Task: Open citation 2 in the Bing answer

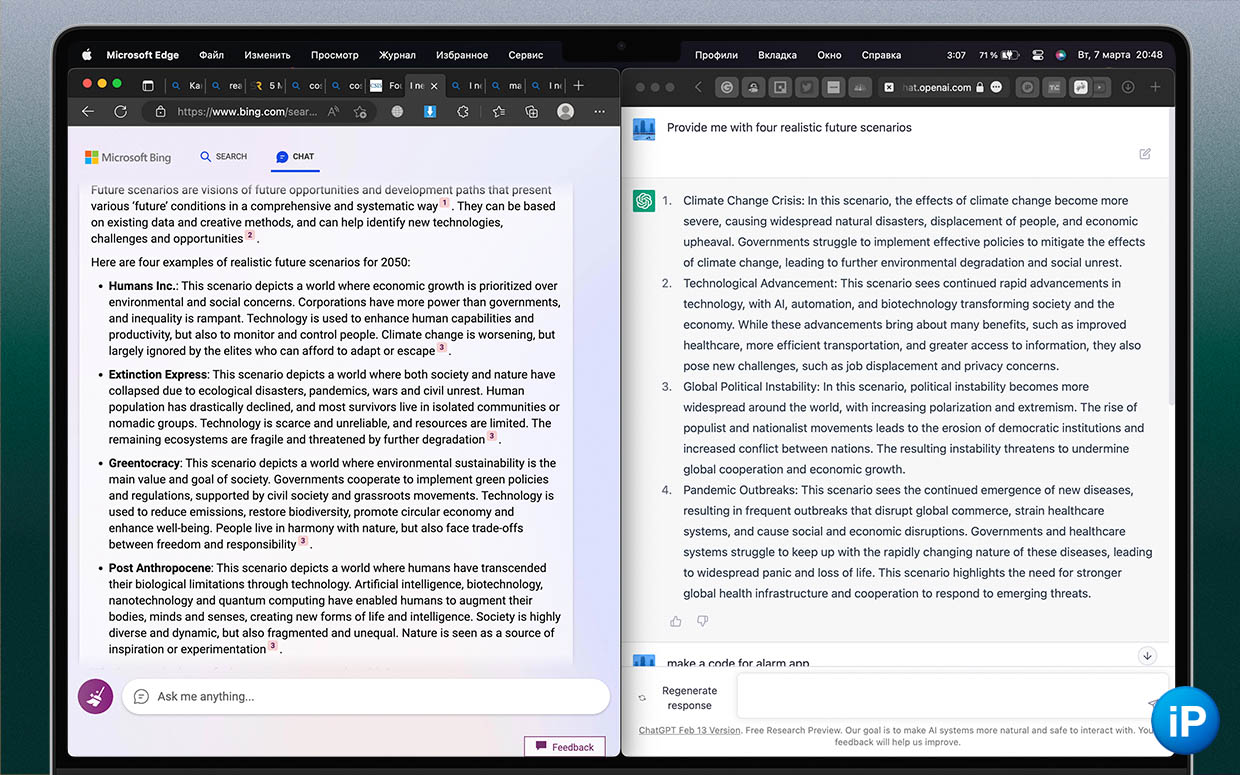Action: (x=250, y=235)
